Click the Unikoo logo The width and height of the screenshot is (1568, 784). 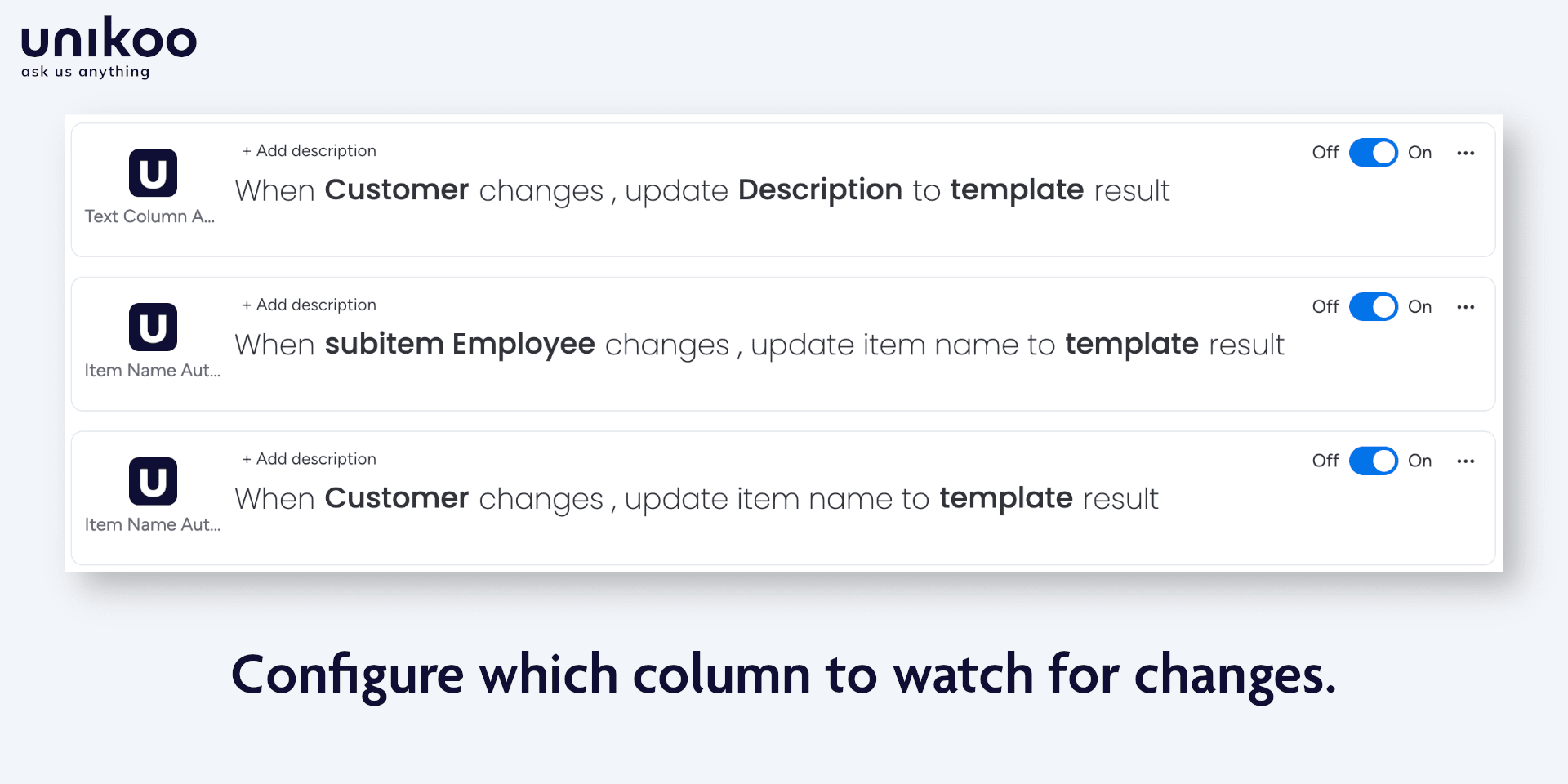pyautogui.click(x=109, y=47)
